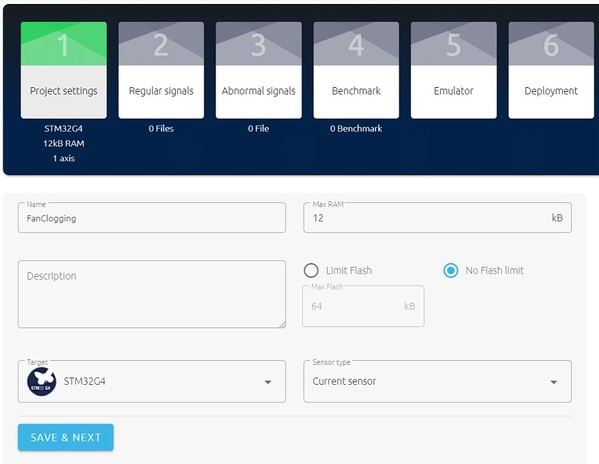Click the Current sensor combo box
This screenshot has height=464, width=599.
point(437,381)
